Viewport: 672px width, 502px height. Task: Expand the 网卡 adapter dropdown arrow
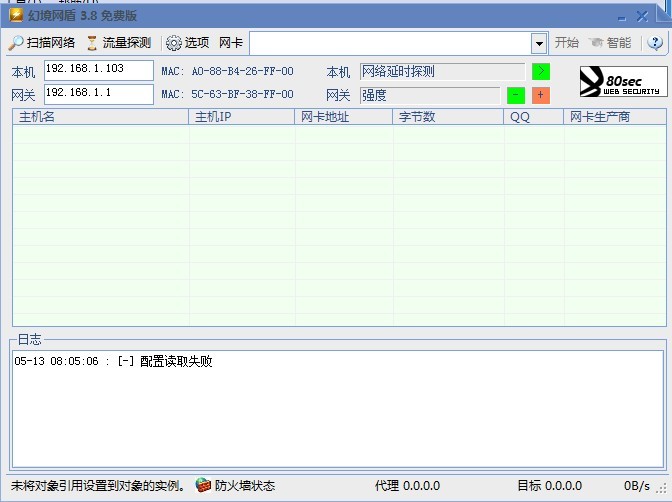click(539, 43)
